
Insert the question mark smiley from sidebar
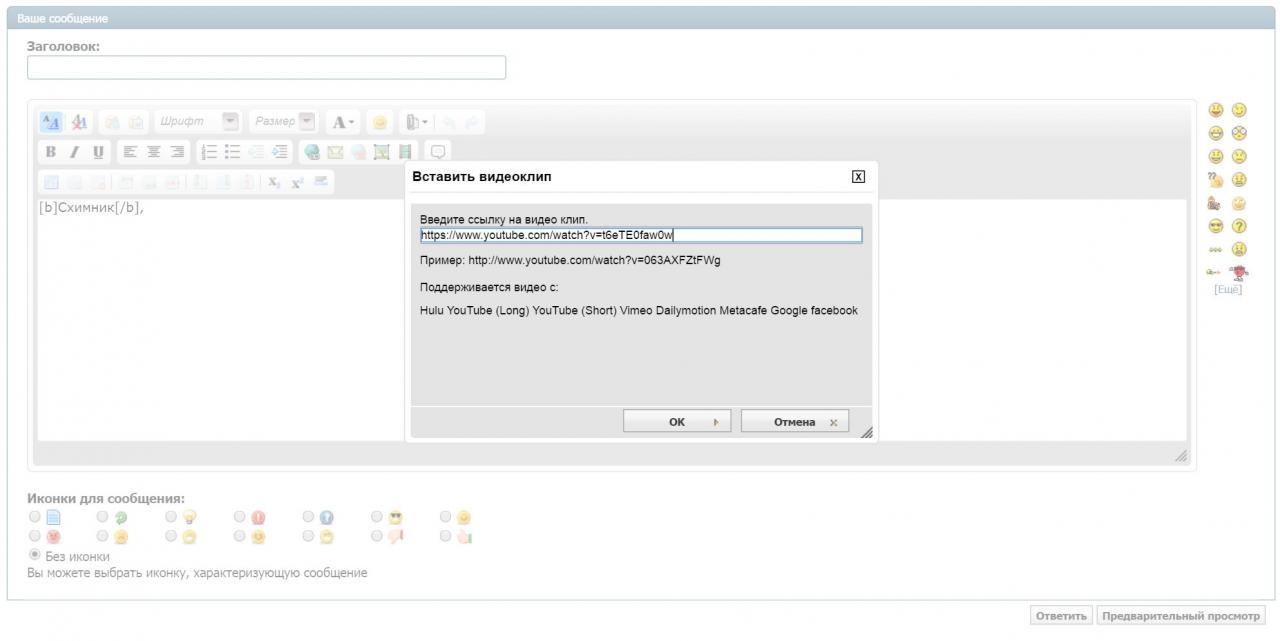click(x=1239, y=226)
